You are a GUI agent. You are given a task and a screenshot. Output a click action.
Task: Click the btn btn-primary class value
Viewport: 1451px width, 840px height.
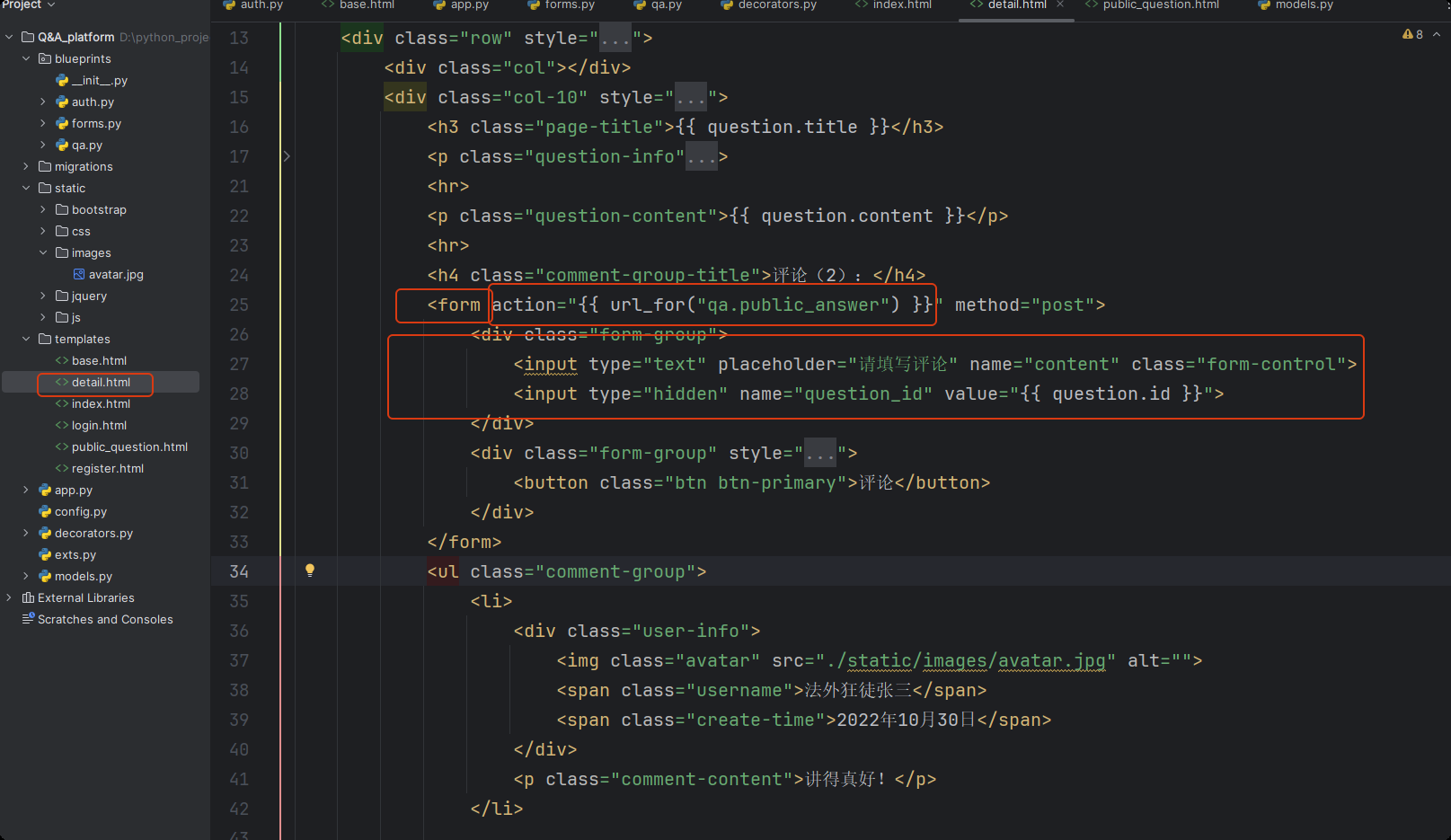pos(755,483)
